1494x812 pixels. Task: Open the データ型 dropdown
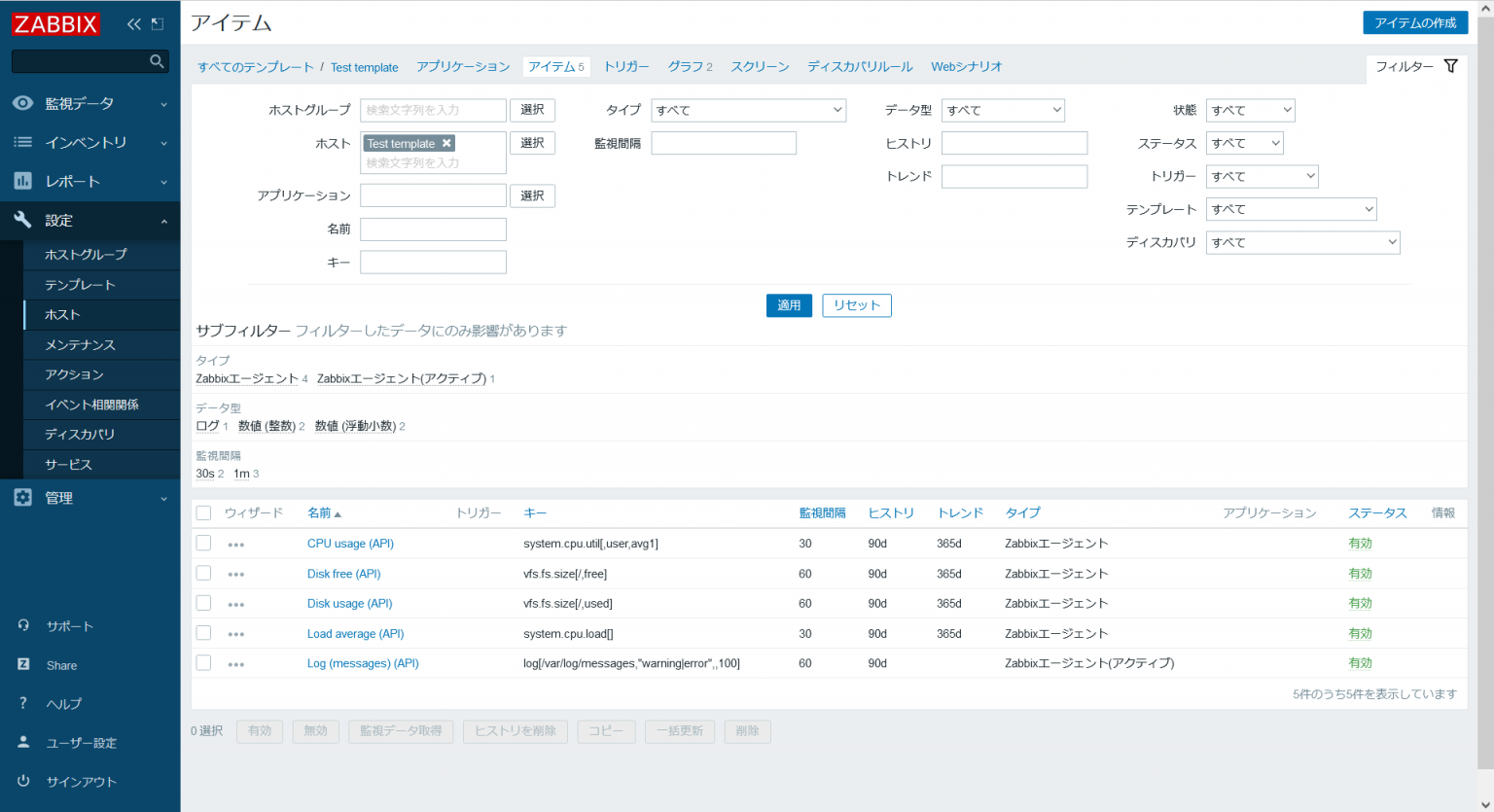(1003, 110)
